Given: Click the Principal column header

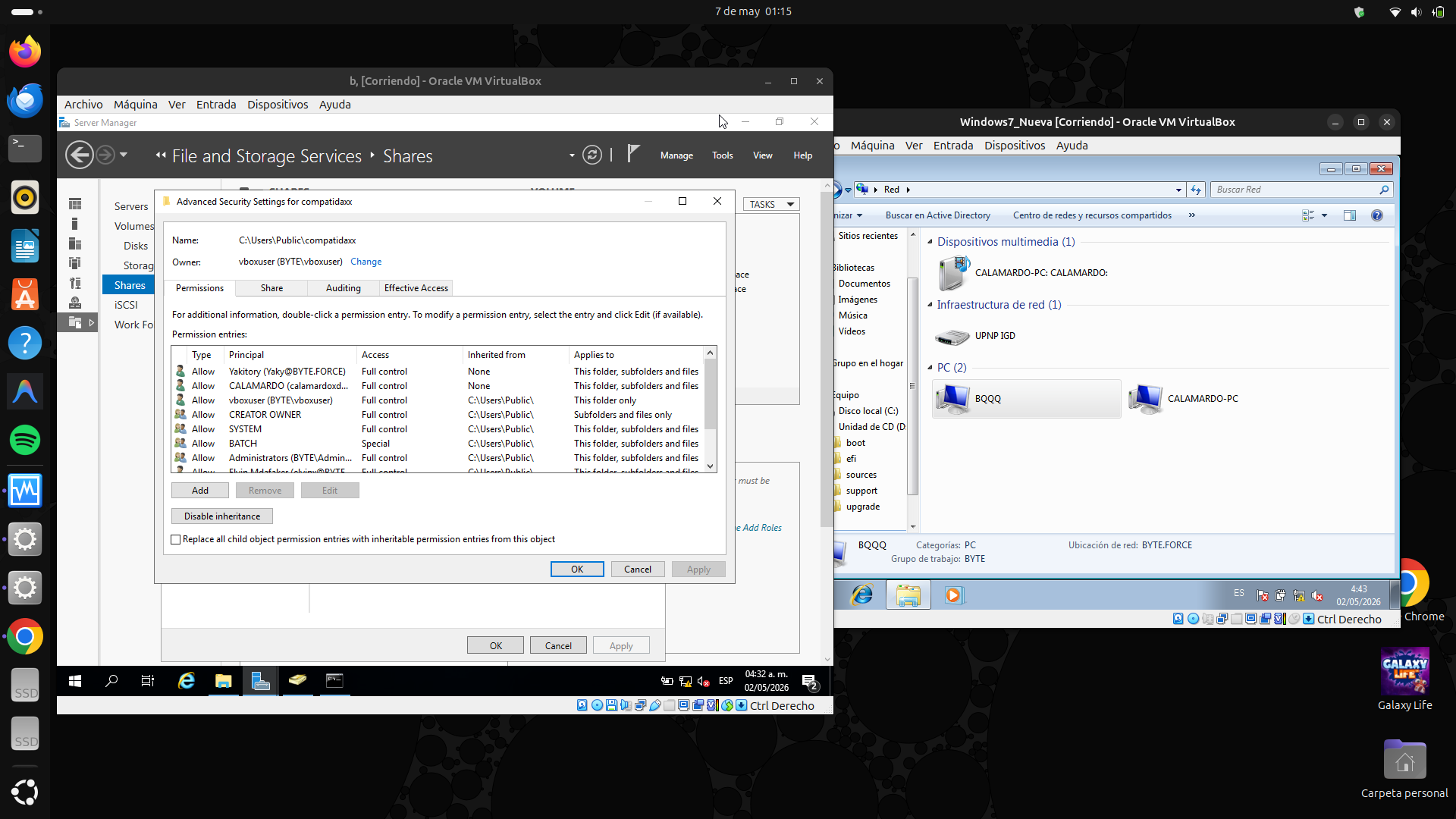Looking at the screenshot, I should pyautogui.click(x=290, y=355).
